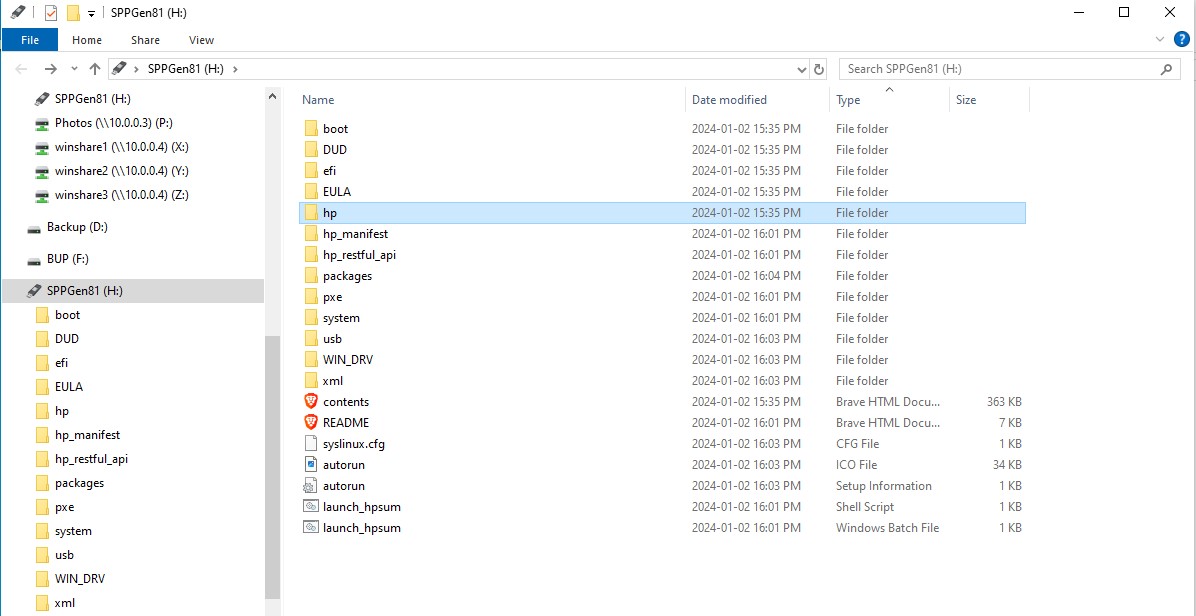This screenshot has height=616, width=1196.
Task: Open Backup (D:) drive in sidebar
Action: point(77,227)
